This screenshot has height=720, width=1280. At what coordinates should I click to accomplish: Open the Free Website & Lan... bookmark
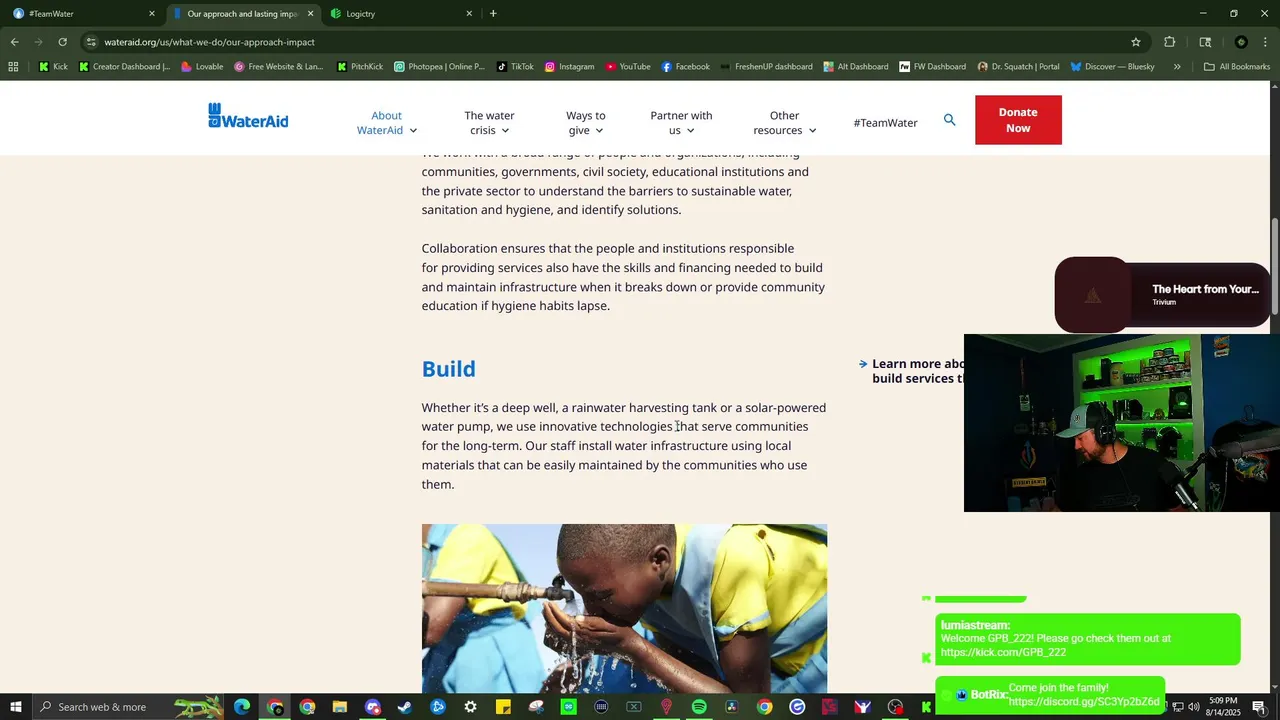point(279,67)
